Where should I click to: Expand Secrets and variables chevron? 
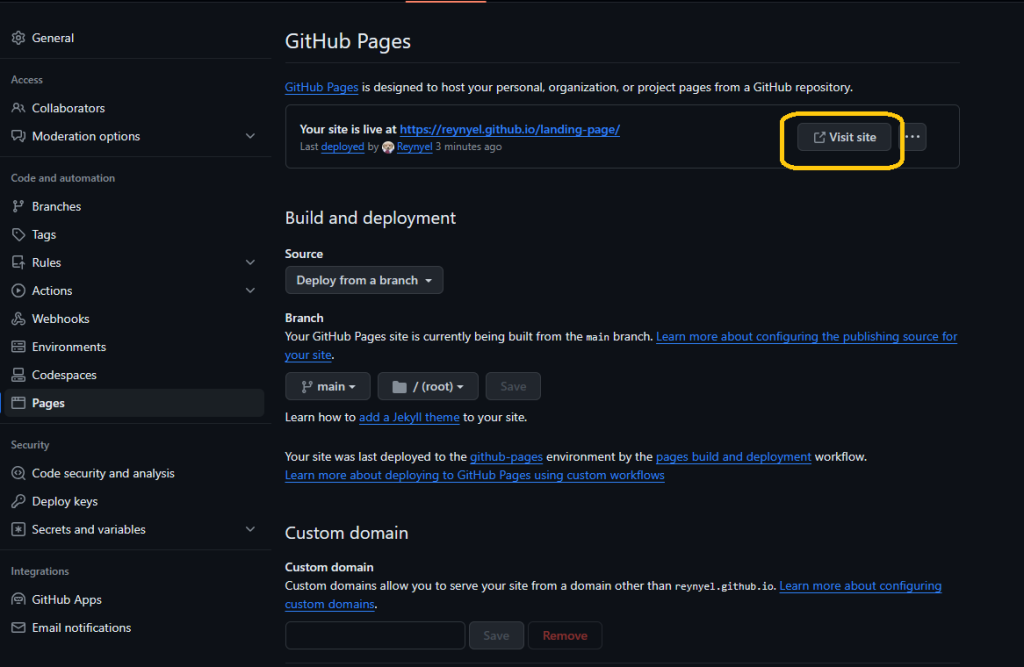pos(250,529)
